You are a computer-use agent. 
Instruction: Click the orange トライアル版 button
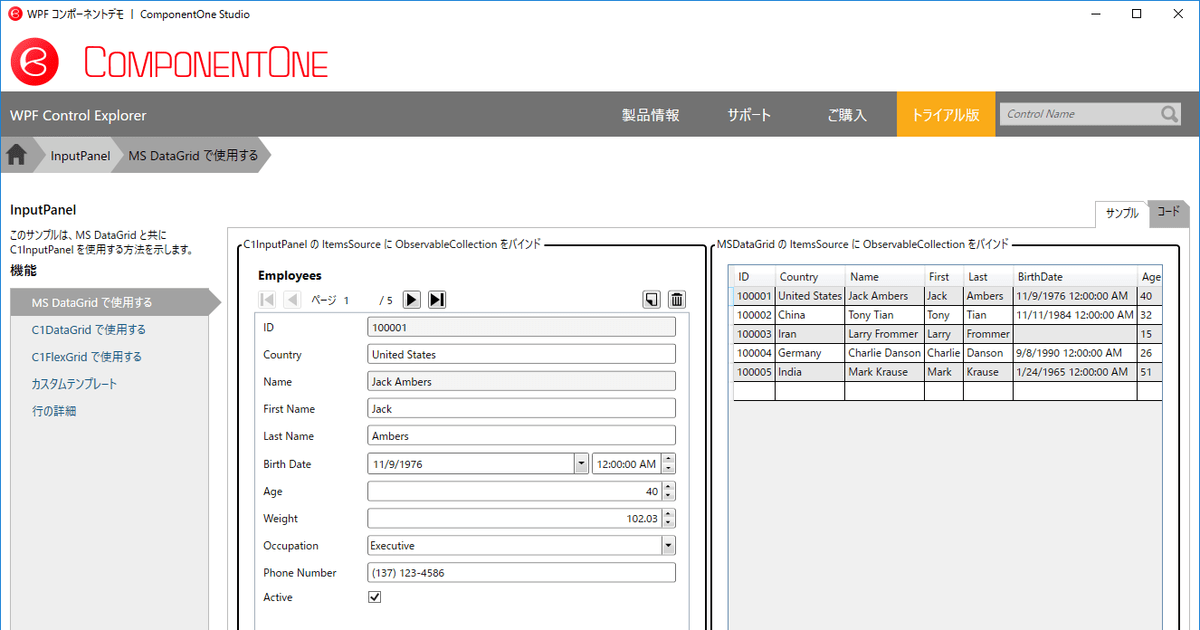coord(944,114)
